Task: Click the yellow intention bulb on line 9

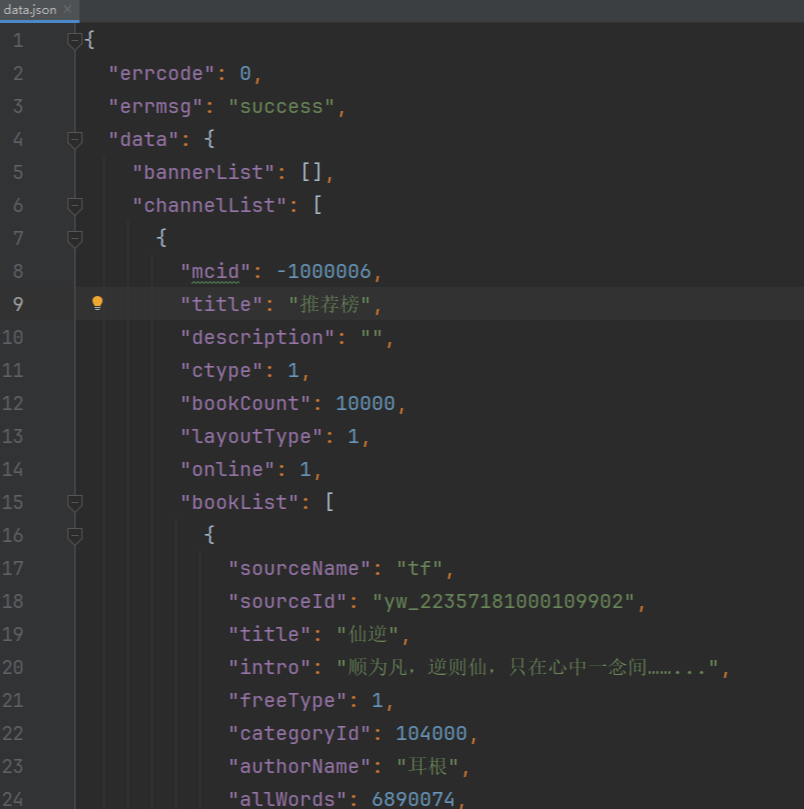Action: click(97, 303)
